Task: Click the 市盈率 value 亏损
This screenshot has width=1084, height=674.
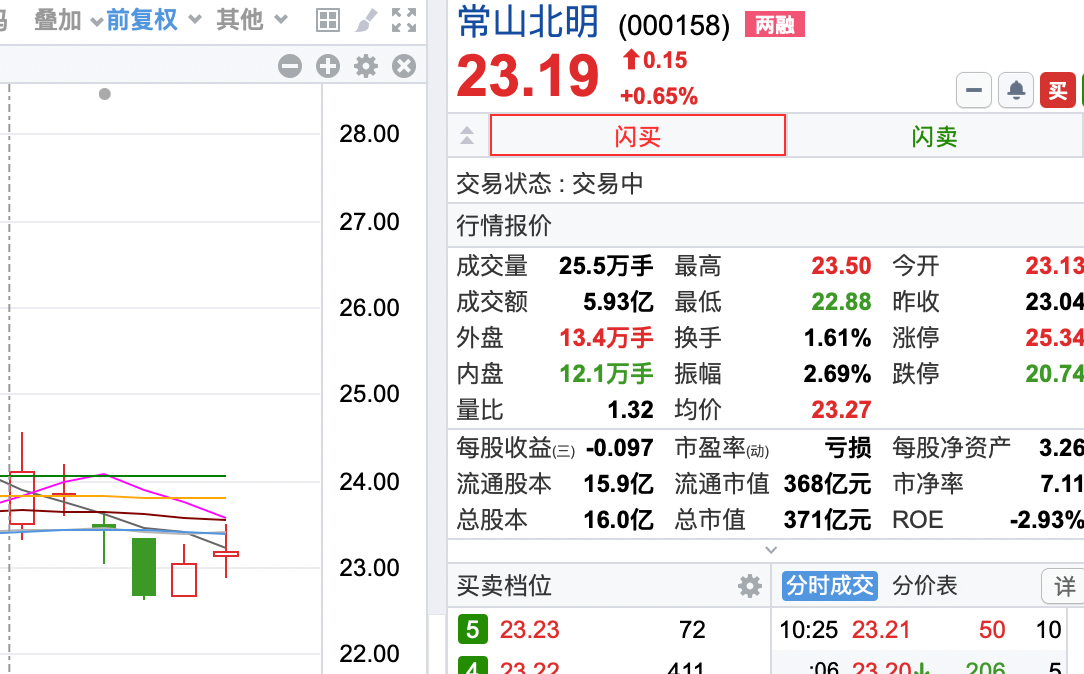Action: pos(848,448)
